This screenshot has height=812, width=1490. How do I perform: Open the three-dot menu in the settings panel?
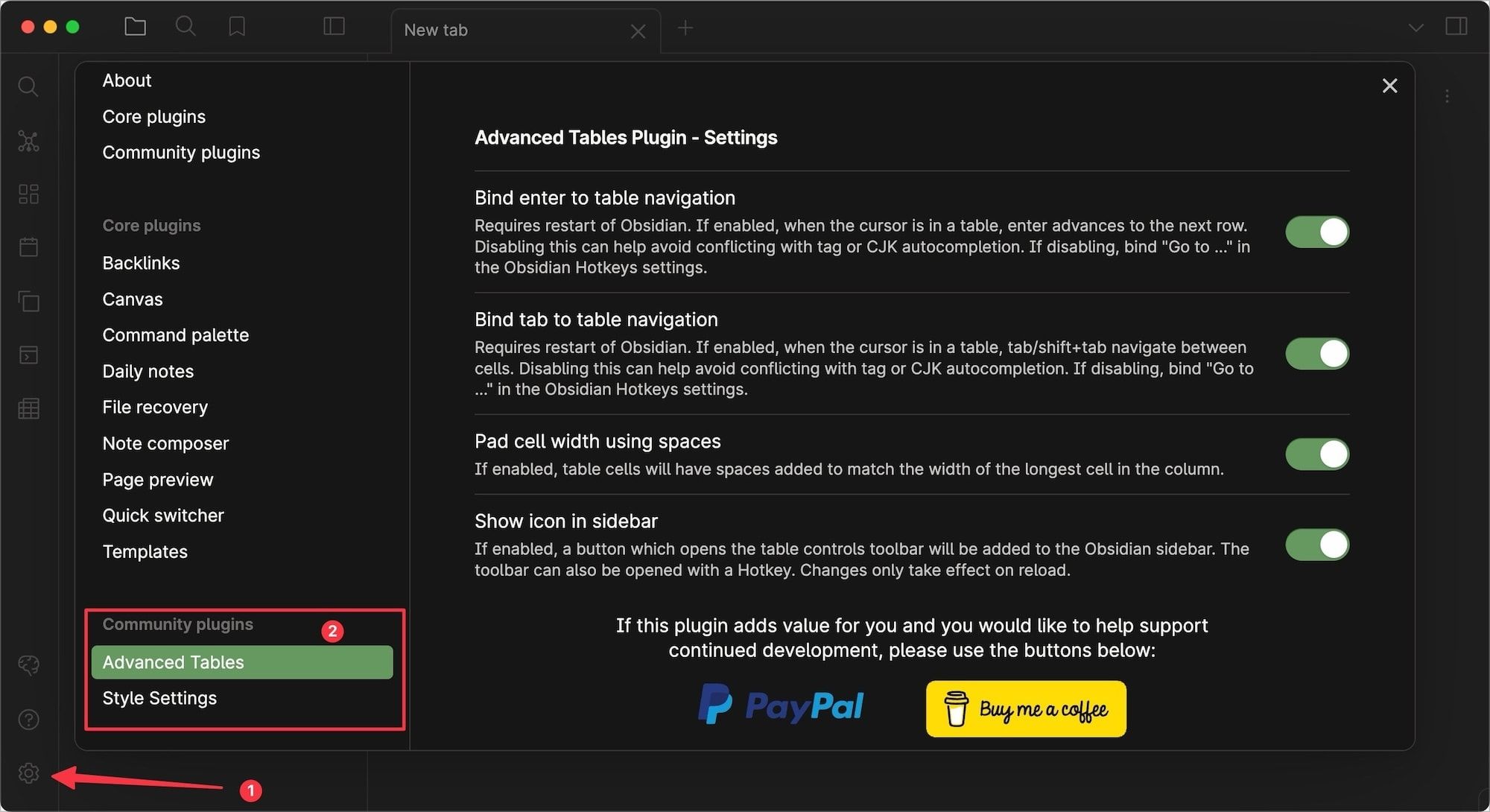(x=1447, y=95)
